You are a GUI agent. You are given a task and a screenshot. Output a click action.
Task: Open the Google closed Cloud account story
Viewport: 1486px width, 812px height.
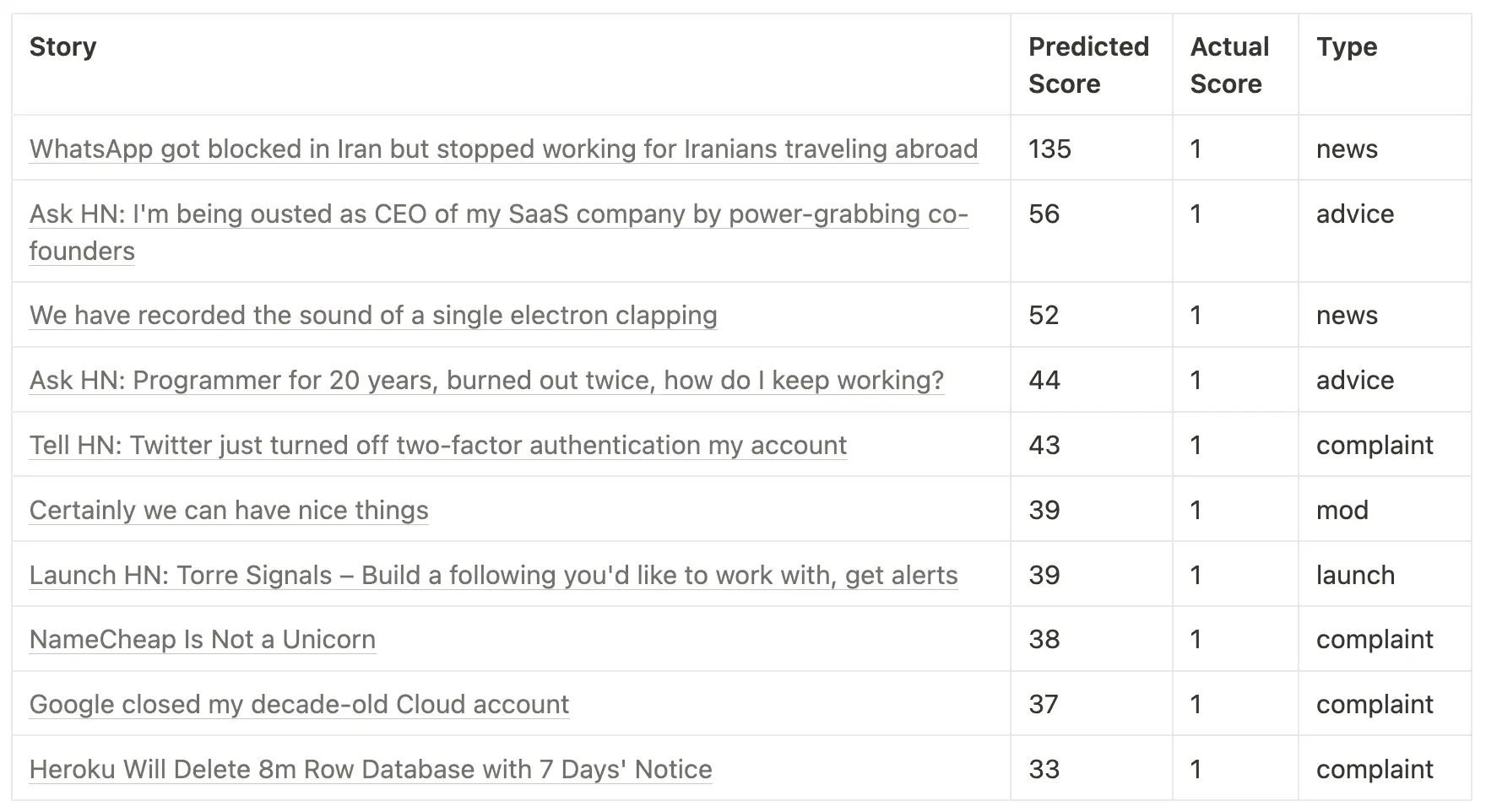coord(299,705)
